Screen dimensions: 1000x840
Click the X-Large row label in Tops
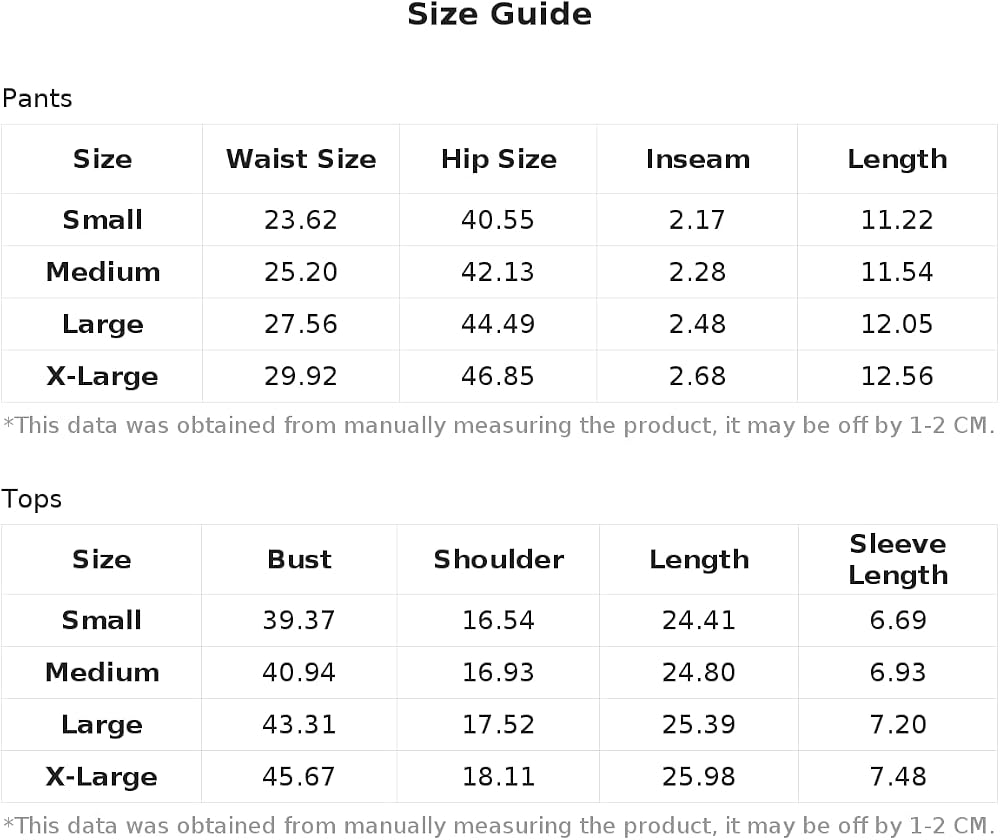(101, 777)
